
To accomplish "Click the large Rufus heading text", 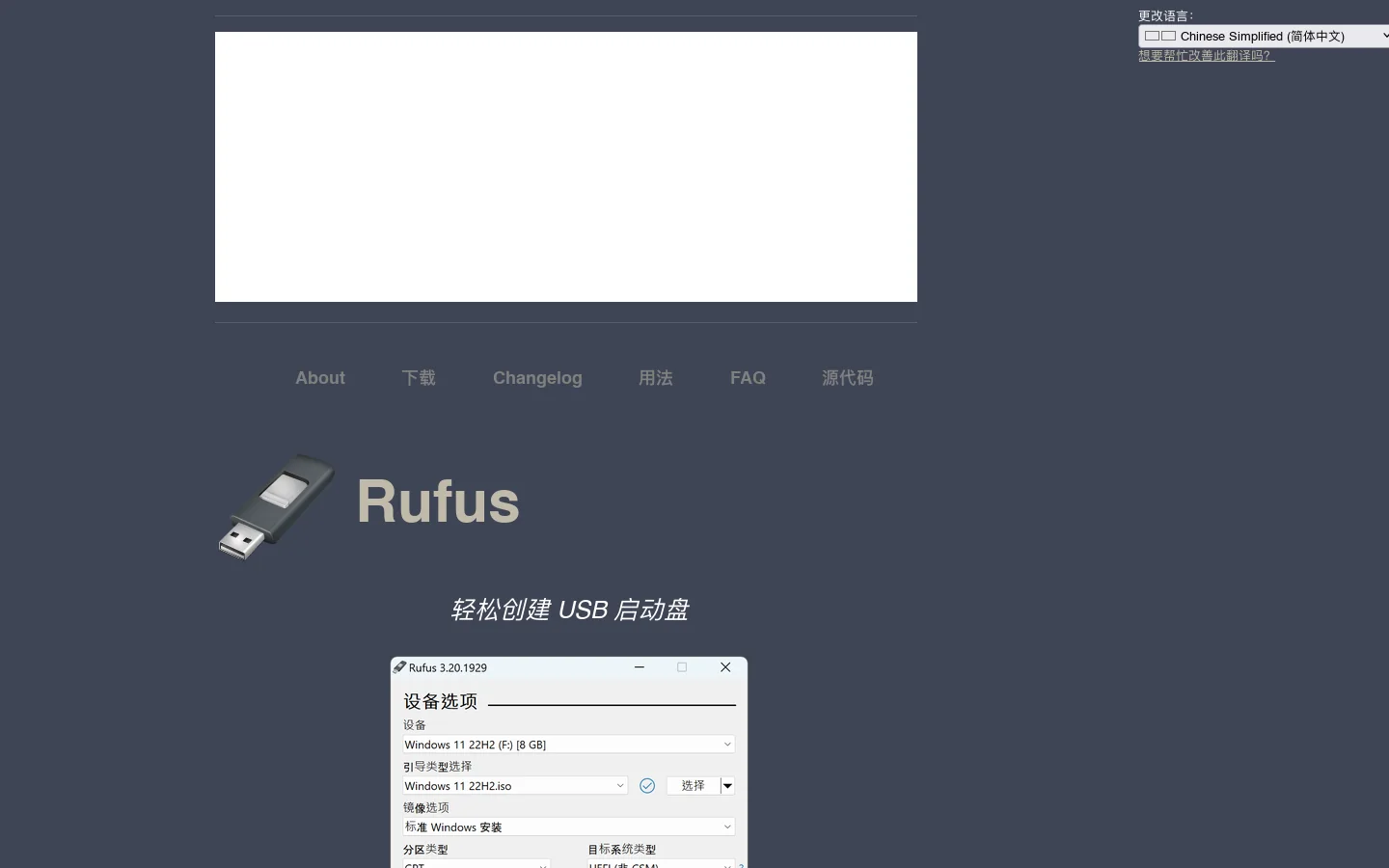I will (x=438, y=502).
